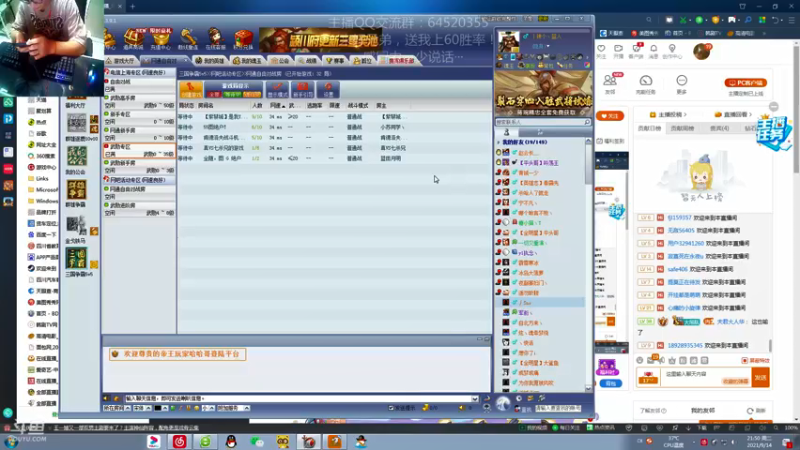The image size is (800, 450).
Task: Select friend 【平头哥】 in friends list
Action: click(x=538, y=163)
